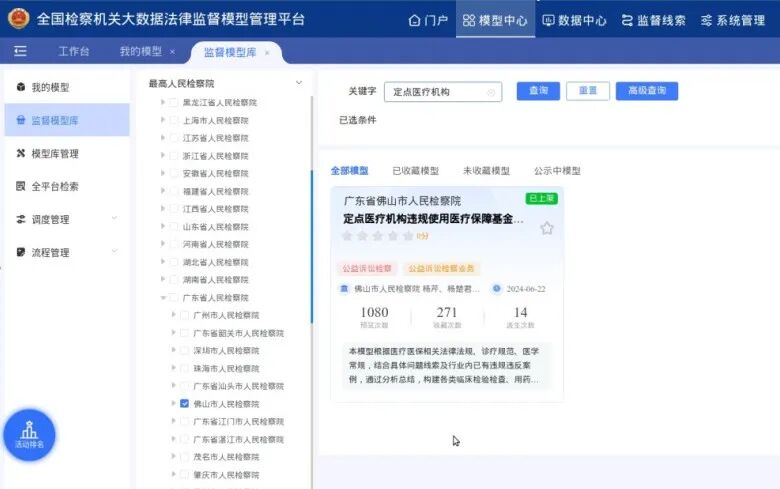The height and width of the screenshot is (489, 780).
Task: Open 我的模型 in the sidebar
Action: [67, 88]
